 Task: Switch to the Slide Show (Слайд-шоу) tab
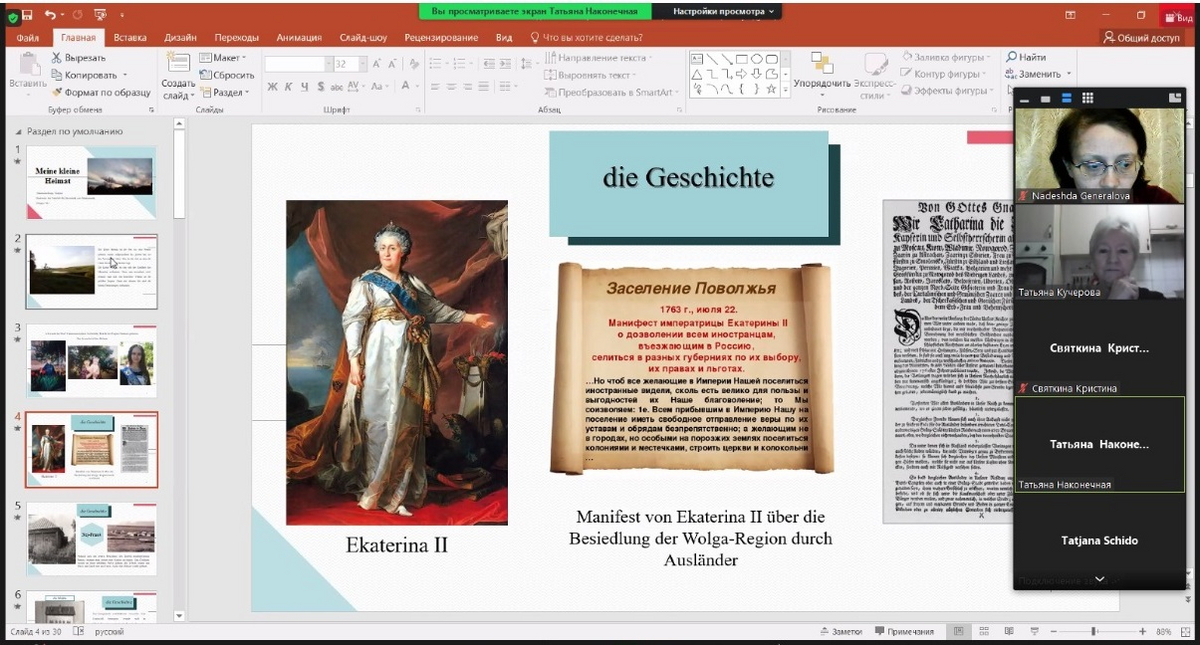click(x=363, y=37)
